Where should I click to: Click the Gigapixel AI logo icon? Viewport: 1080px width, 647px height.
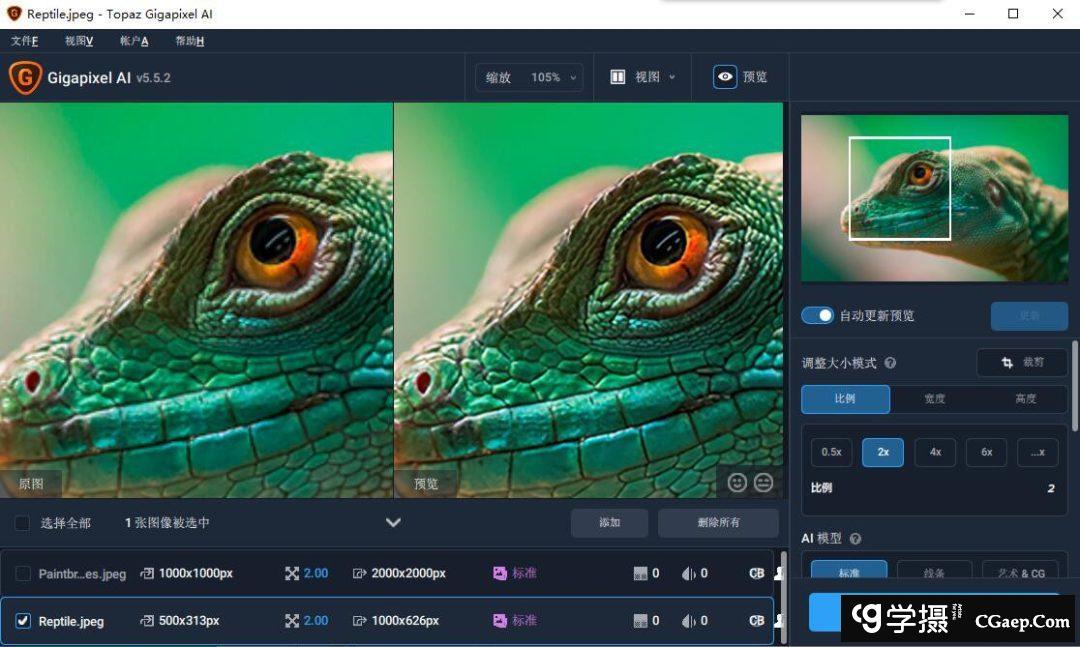[x=25, y=77]
